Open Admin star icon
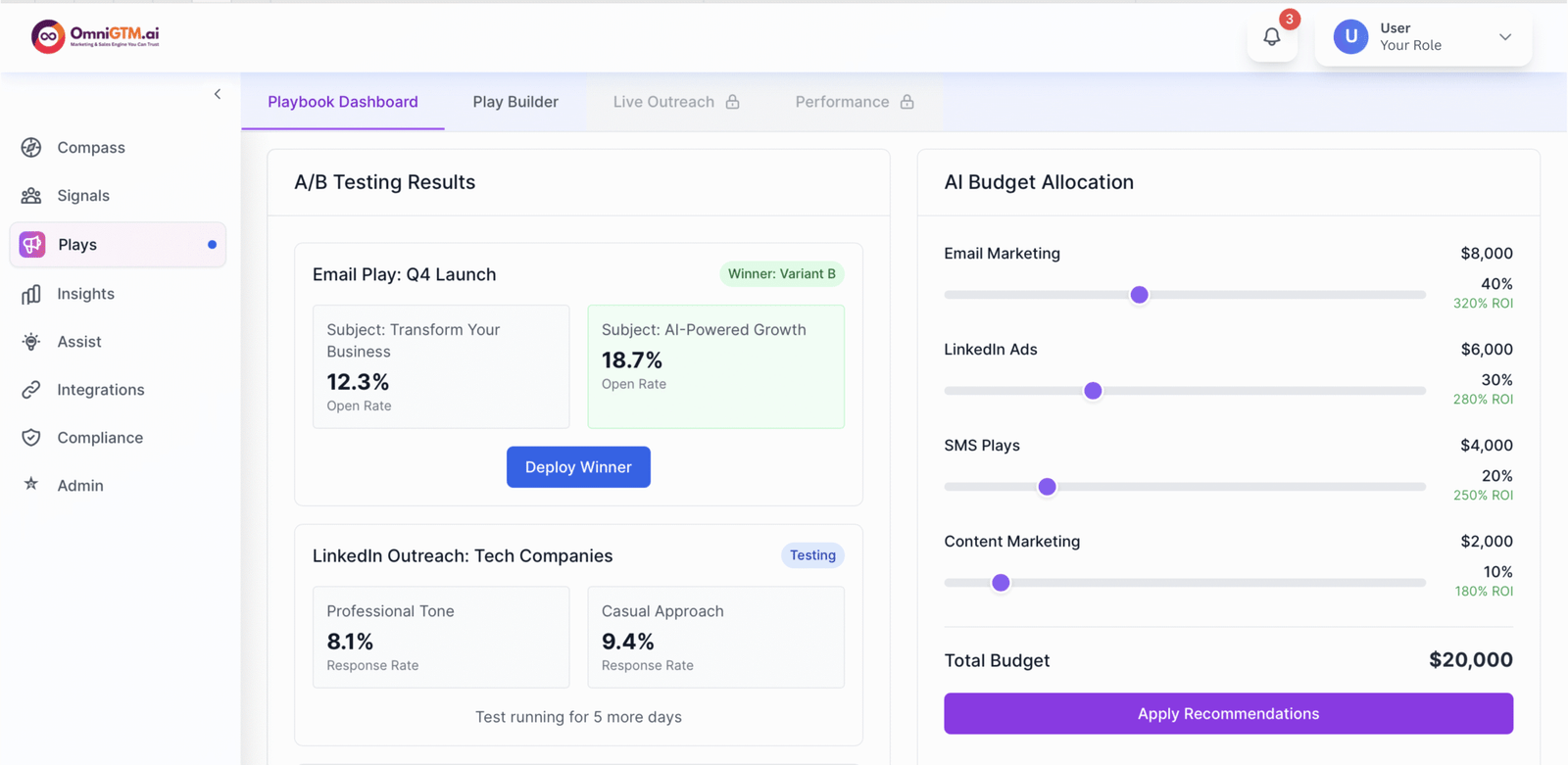This screenshot has width=1568, height=765. (x=31, y=485)
